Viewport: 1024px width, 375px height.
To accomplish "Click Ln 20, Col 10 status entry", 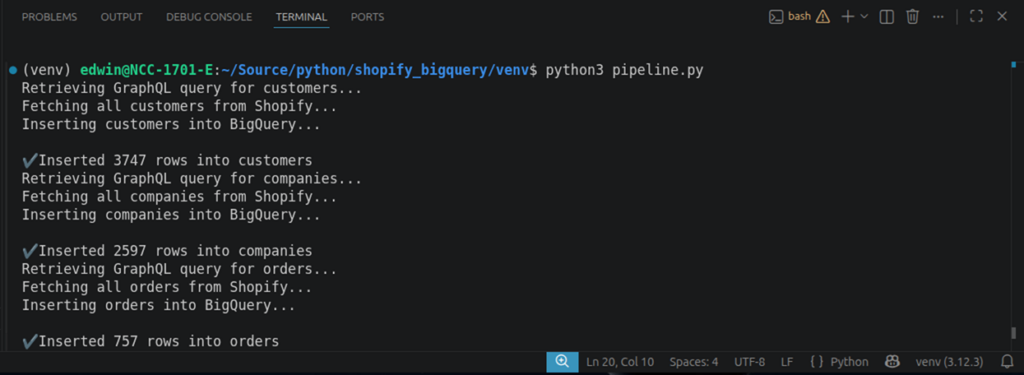I will [x=620, y=362].
